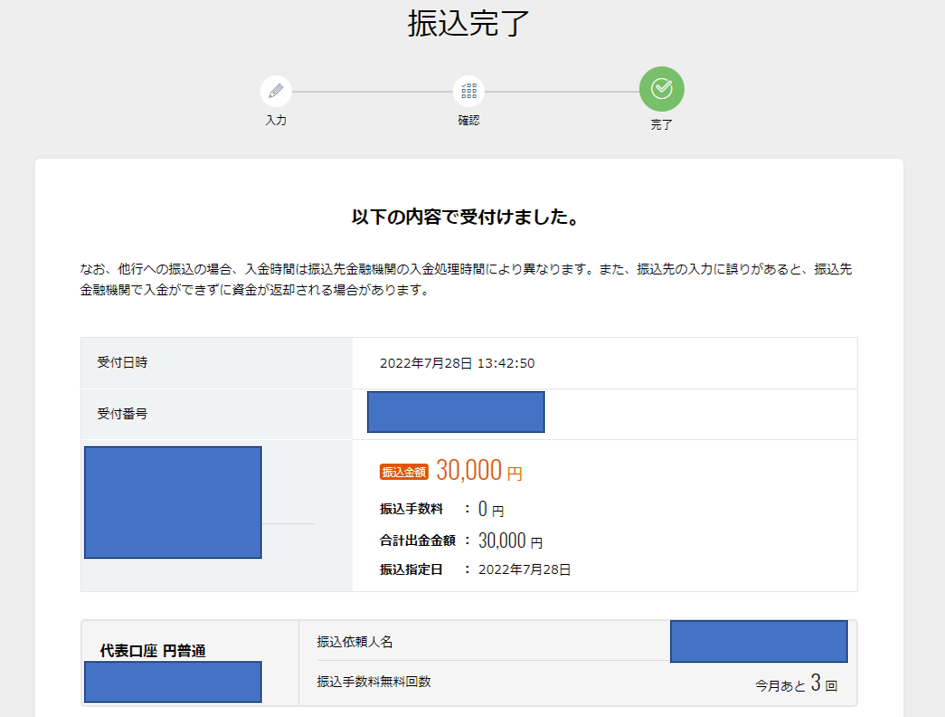Click the pencil icon for the 入力 step

[x=276, y=91]
